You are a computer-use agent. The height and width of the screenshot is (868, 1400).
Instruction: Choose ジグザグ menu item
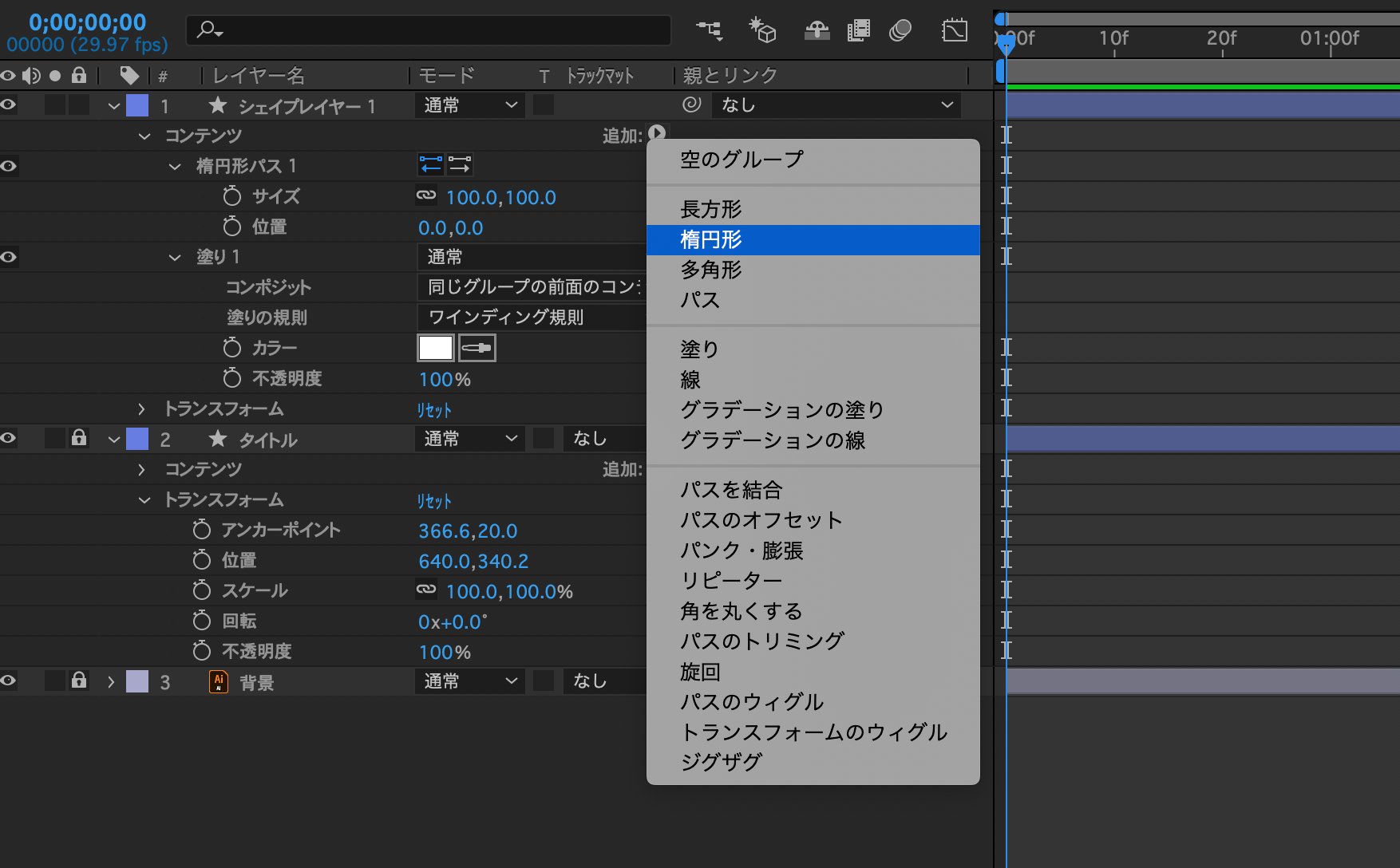click(813, 763)
